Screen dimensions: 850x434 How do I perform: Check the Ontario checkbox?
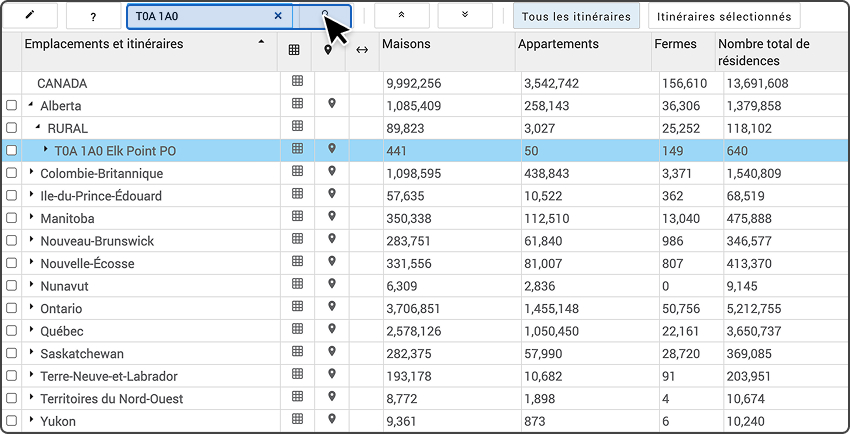coord(12,309)
